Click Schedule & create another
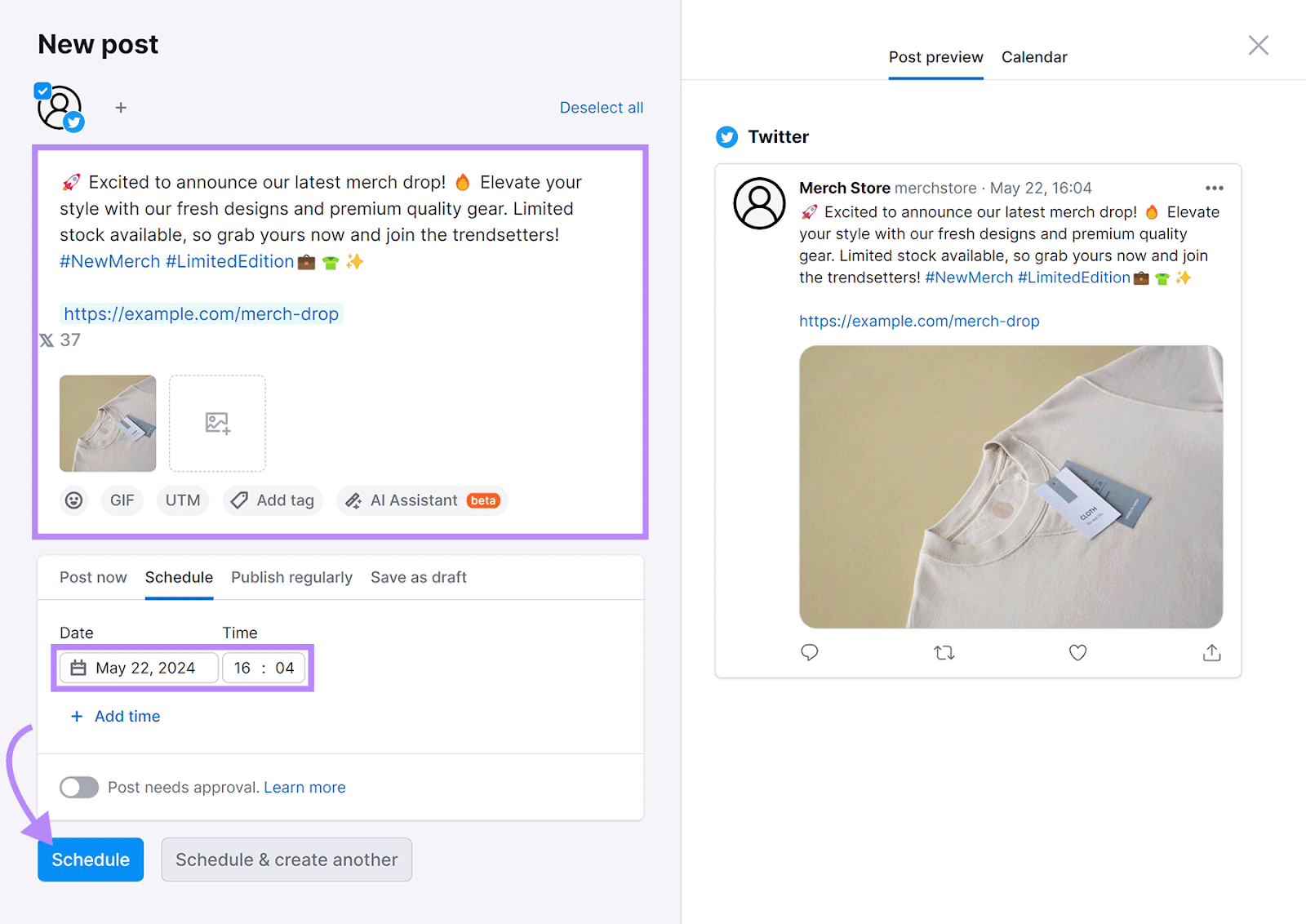Viewport: 1306px width, 924px height. (286, 860)
